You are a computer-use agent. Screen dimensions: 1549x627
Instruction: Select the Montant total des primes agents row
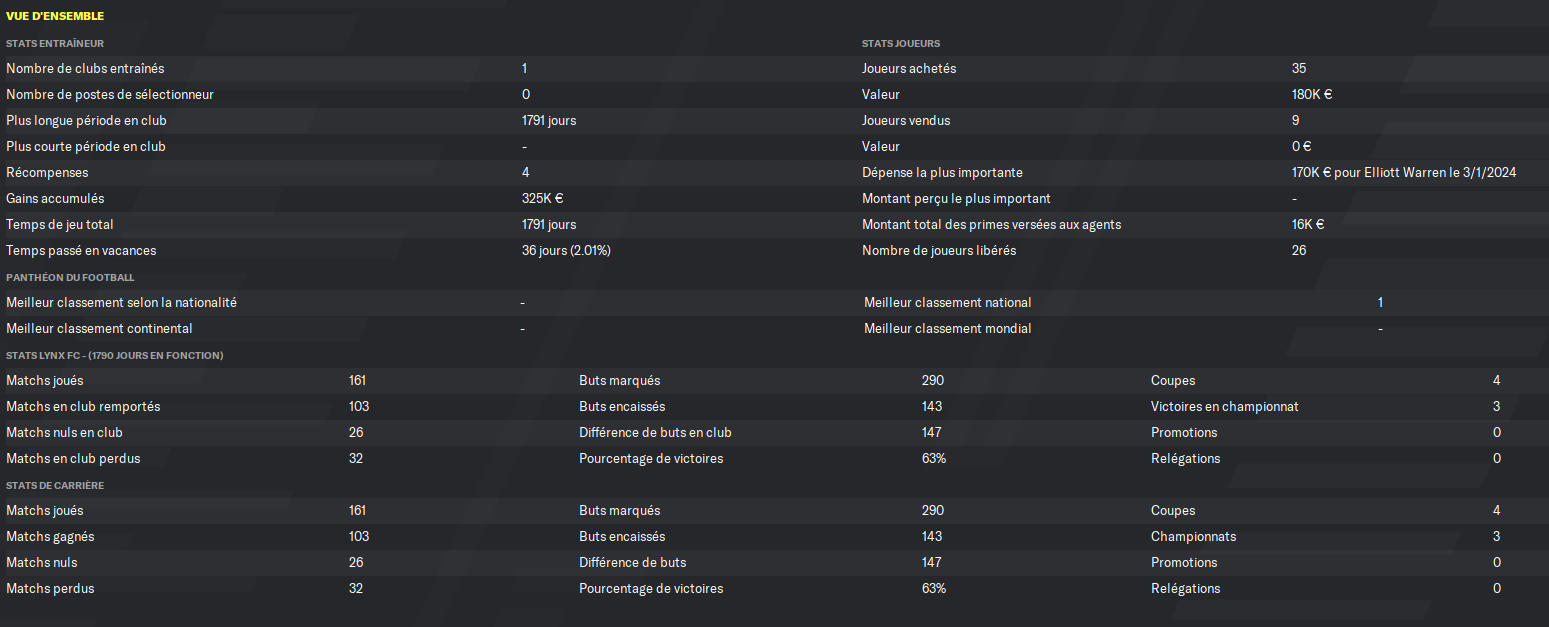point(1202,225)
